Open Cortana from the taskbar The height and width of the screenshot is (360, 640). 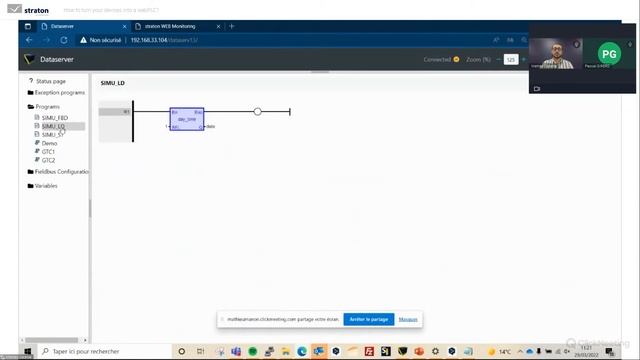click(182, 351)
